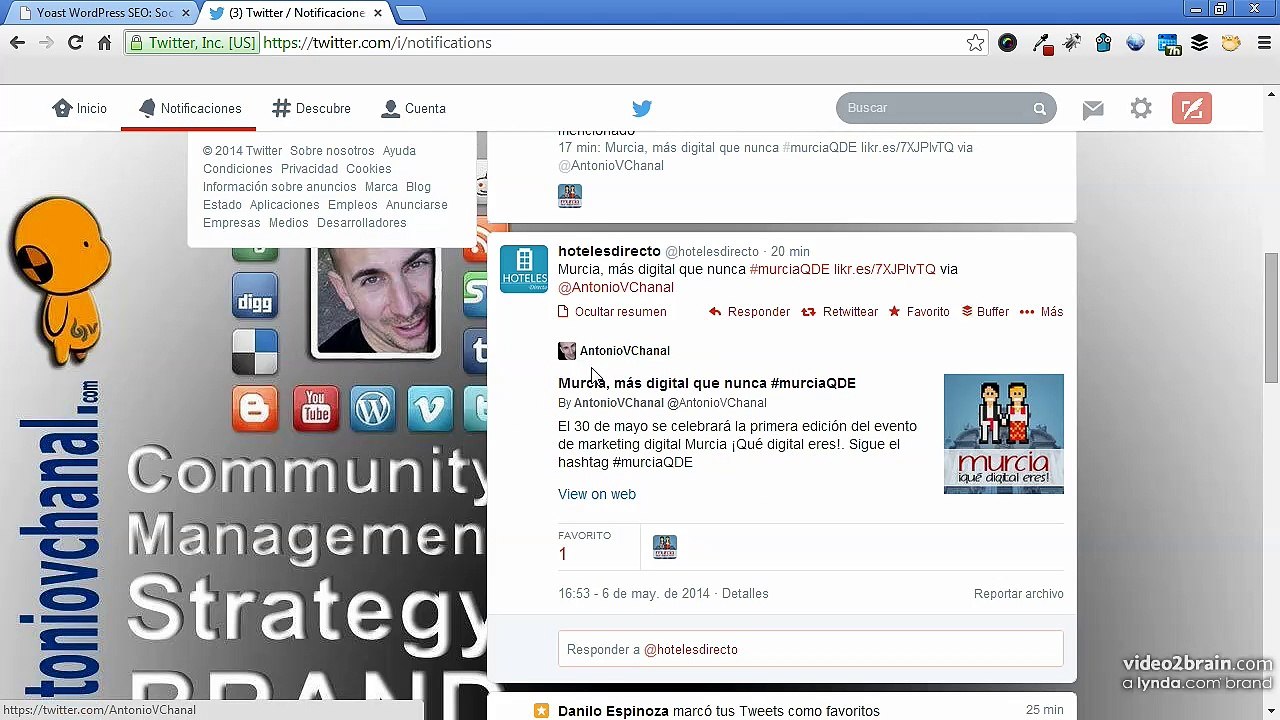1280x720 pixels.
Task: Submit search with the magnifier icon
Action: [1039, 108]
